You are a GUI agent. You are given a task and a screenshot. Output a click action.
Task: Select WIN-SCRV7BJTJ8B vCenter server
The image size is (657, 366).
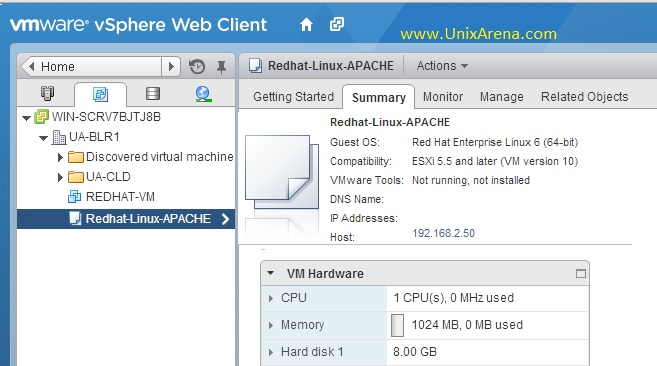(x=106, y=117)
